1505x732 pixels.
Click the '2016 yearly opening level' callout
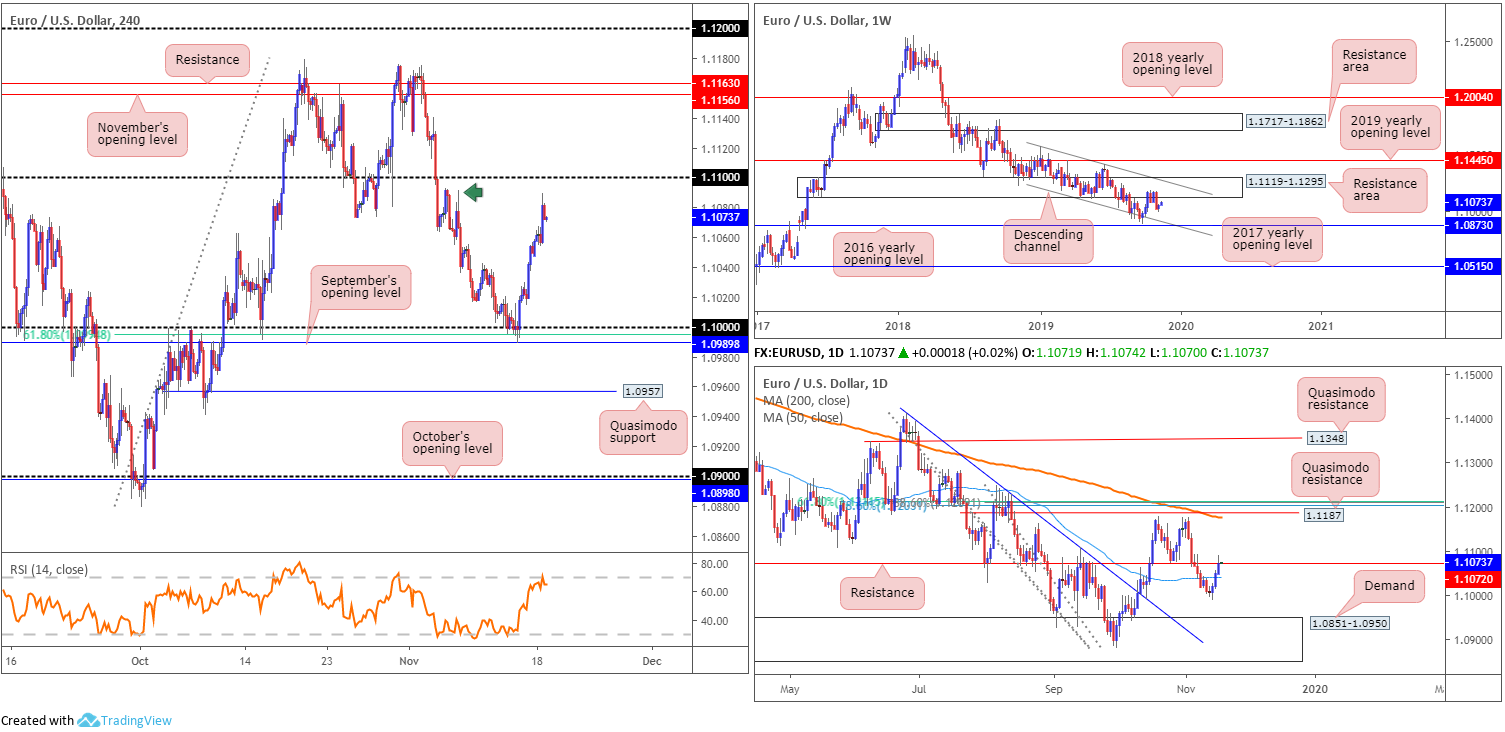(884, 254)
